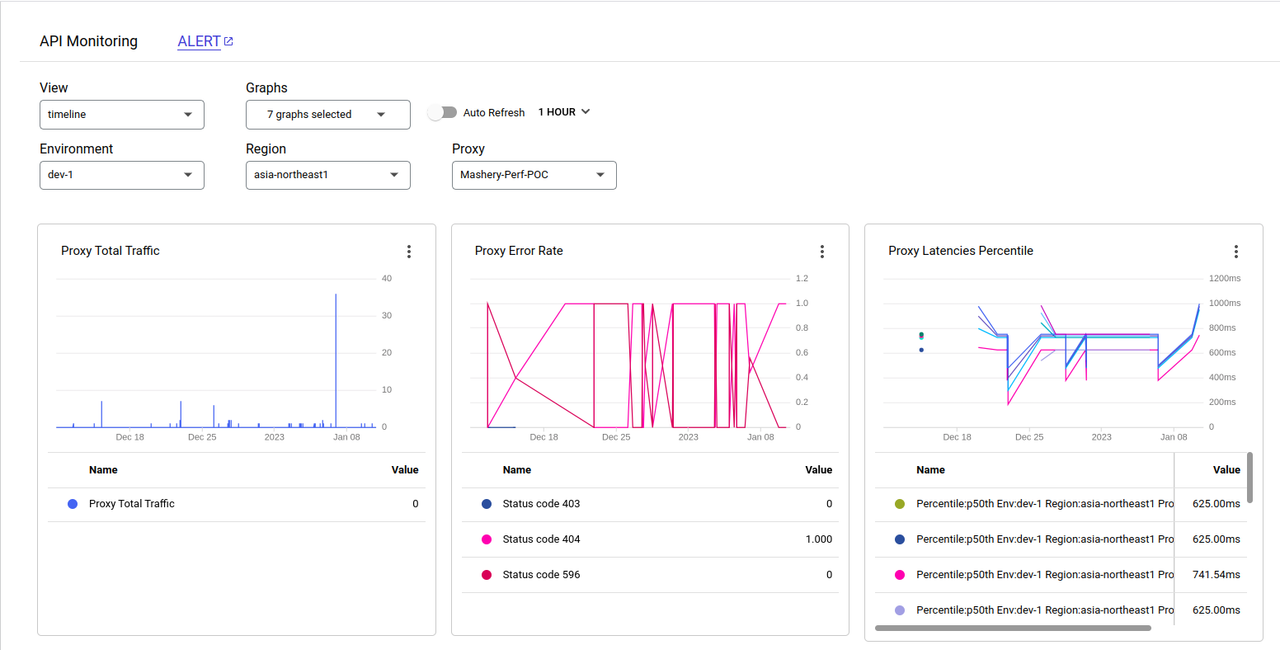The width and height of the screenshot is (1280, 650).
Task: Open Proxy Total Traffic more options menu
Action: tap(409, 252)
